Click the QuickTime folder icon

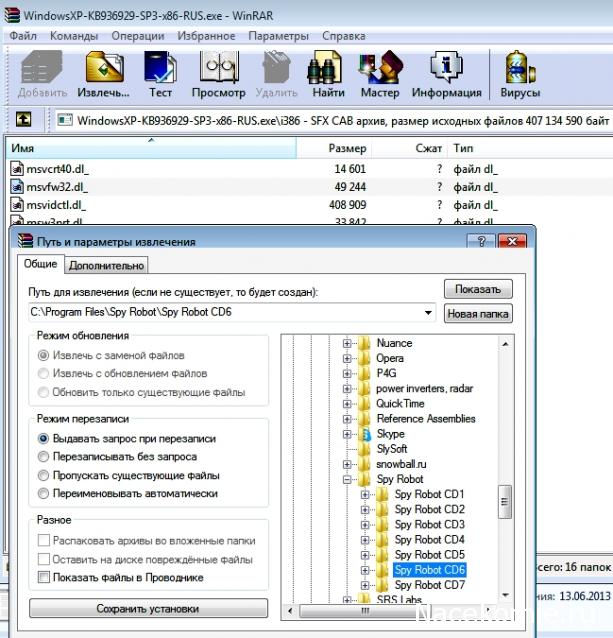(364, 404)
